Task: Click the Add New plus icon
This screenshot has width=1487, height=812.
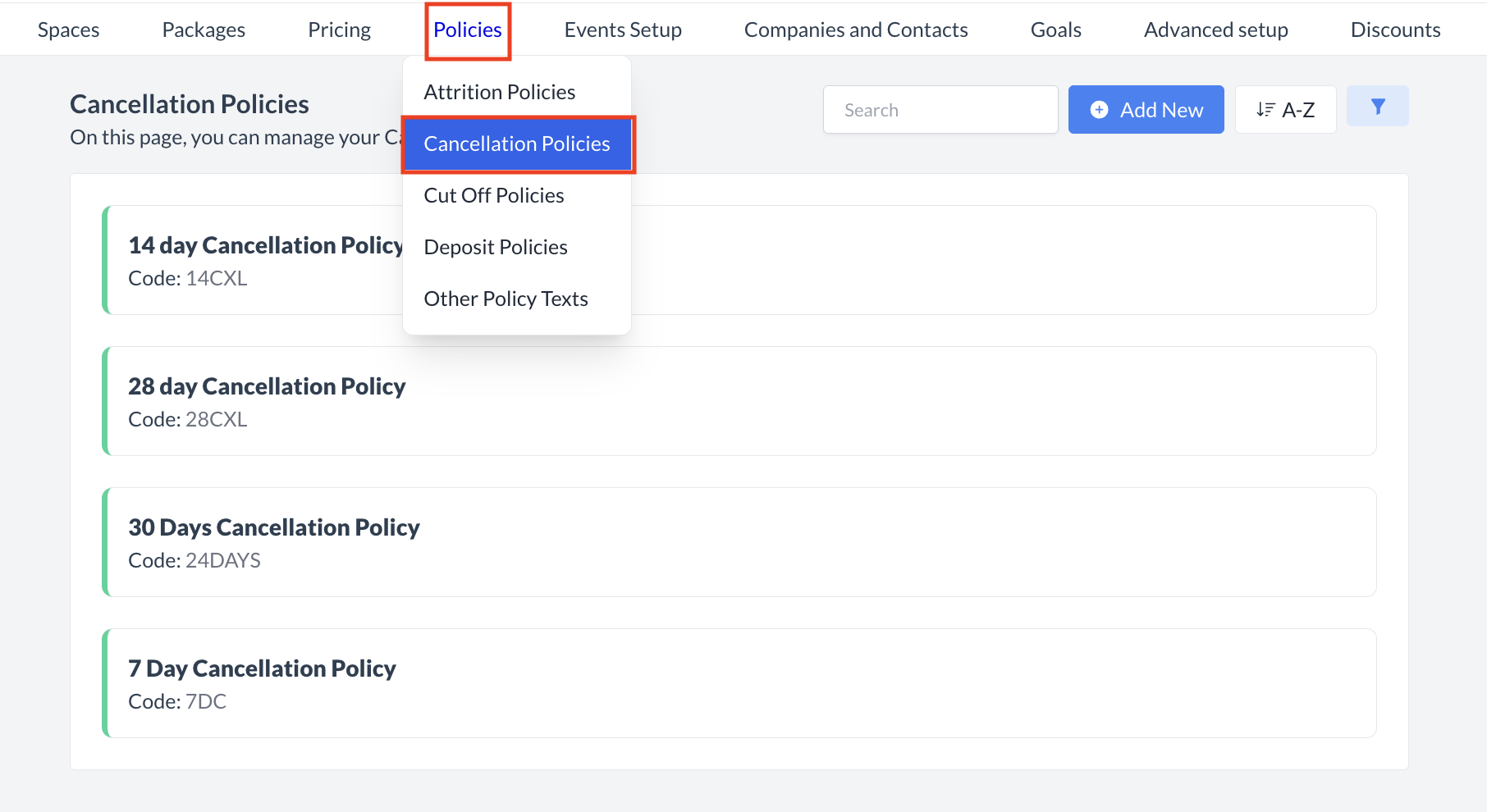Action: (x=1100, y=109)
